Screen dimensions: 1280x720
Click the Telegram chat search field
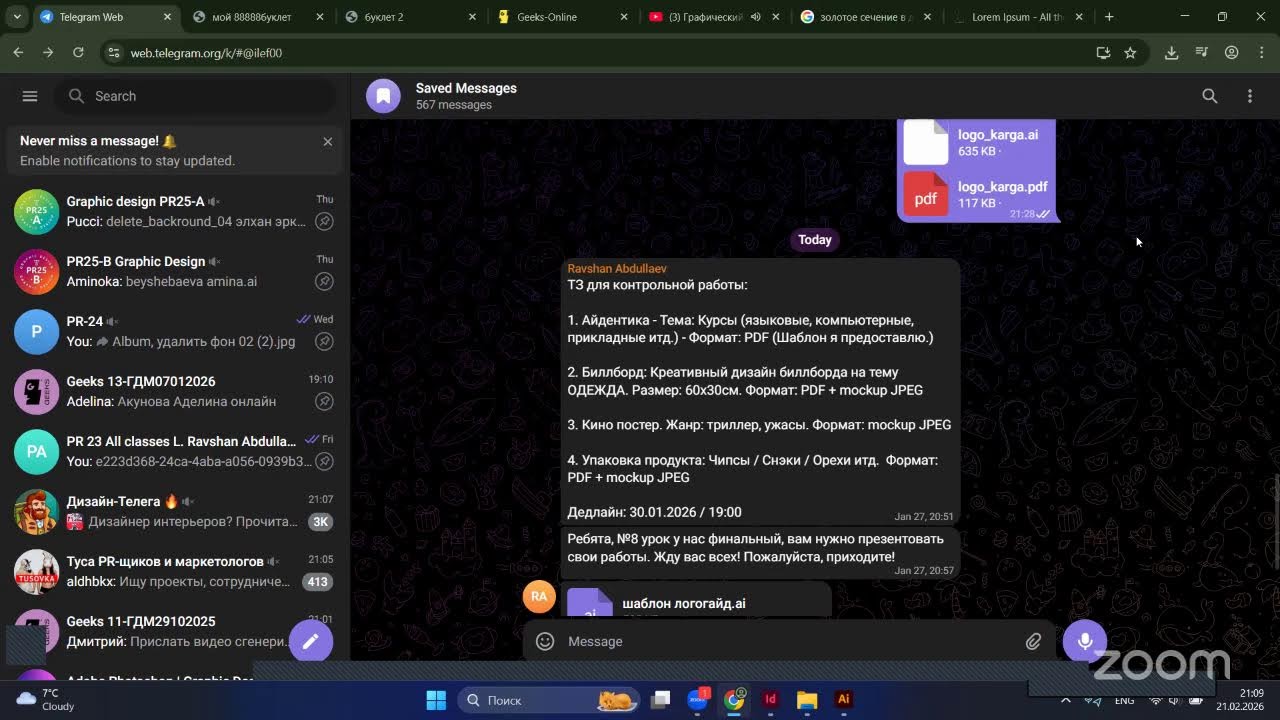click(197, 96)
